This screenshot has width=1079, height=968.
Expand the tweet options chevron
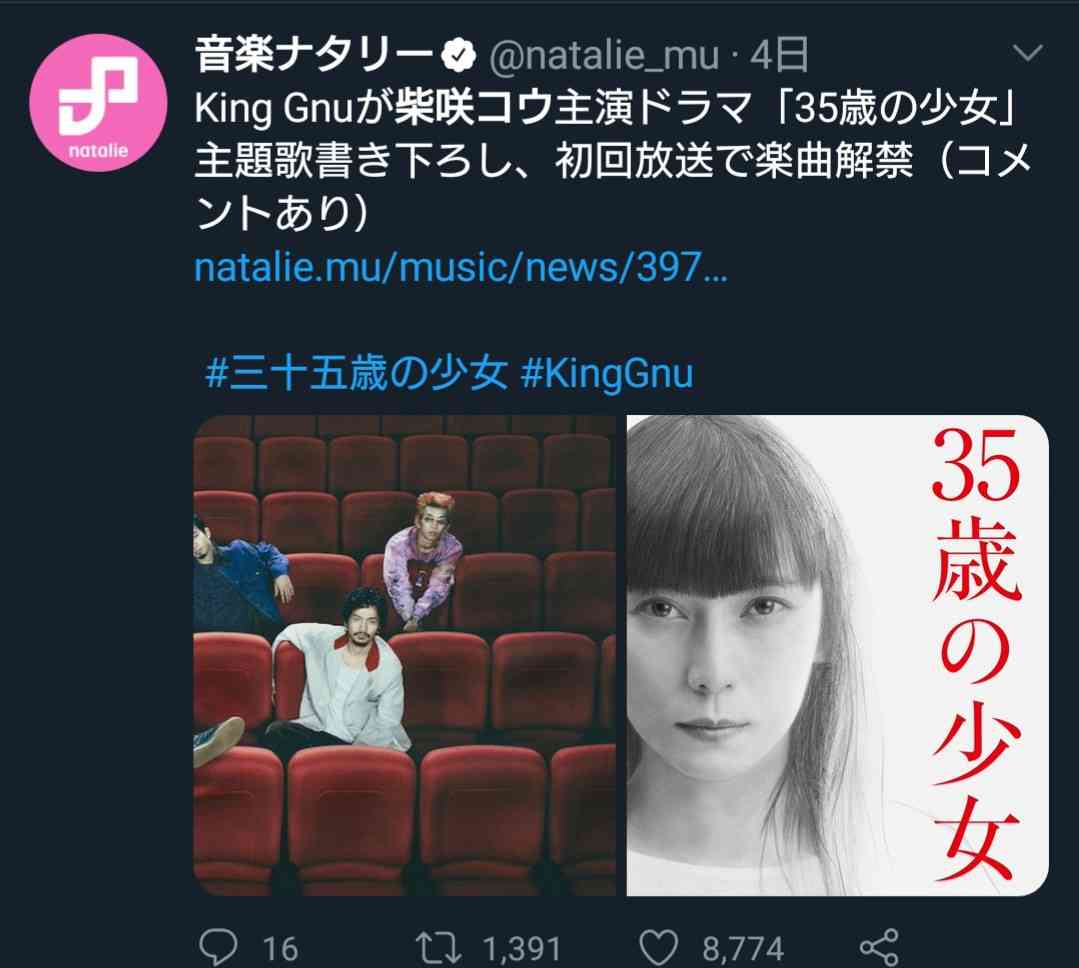pos(1028,53)
